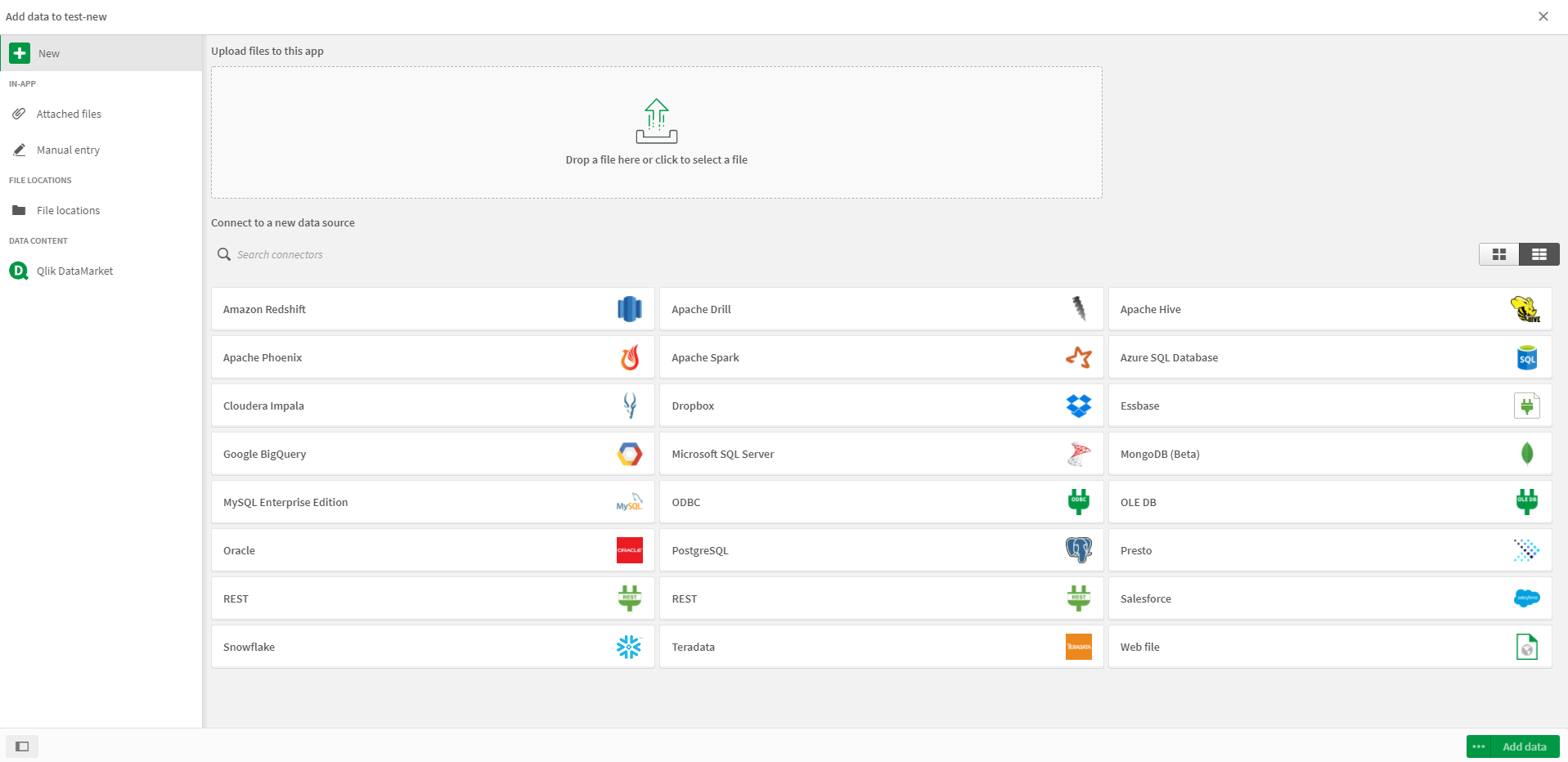Screen dimensions: 1568x762
Task: Select the Google BigQuery connector
Action: [x=432, y=454]
